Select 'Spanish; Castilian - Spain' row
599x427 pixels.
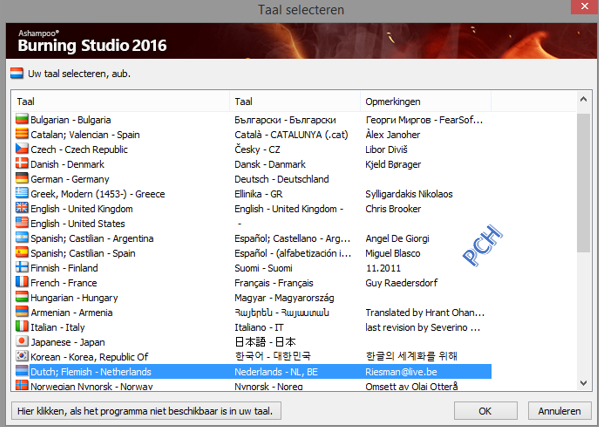83,254
